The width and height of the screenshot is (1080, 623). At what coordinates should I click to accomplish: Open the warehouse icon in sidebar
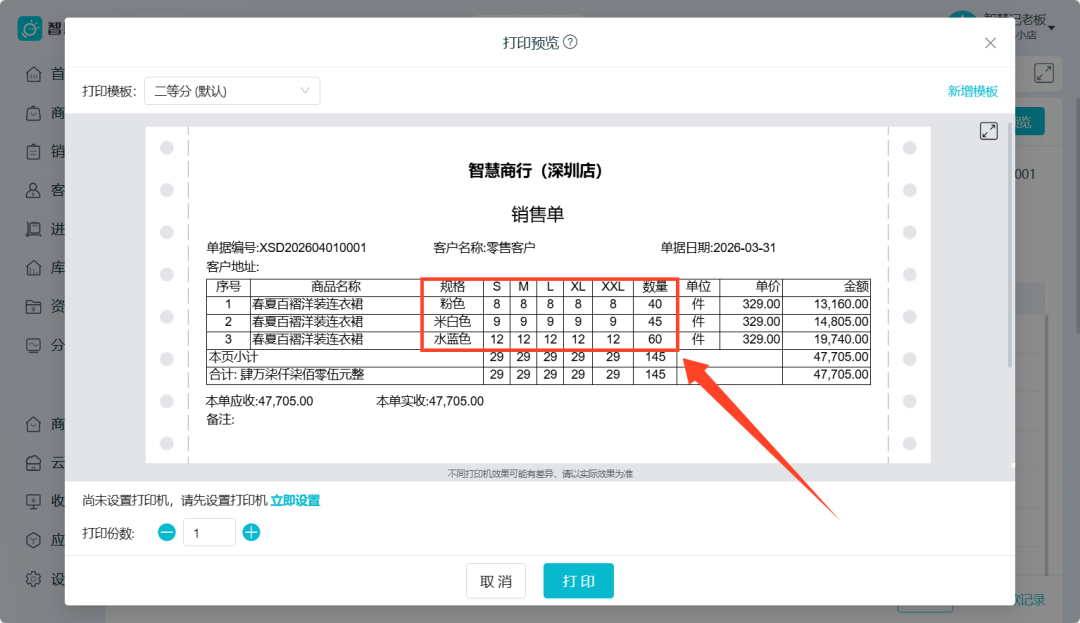34,268
